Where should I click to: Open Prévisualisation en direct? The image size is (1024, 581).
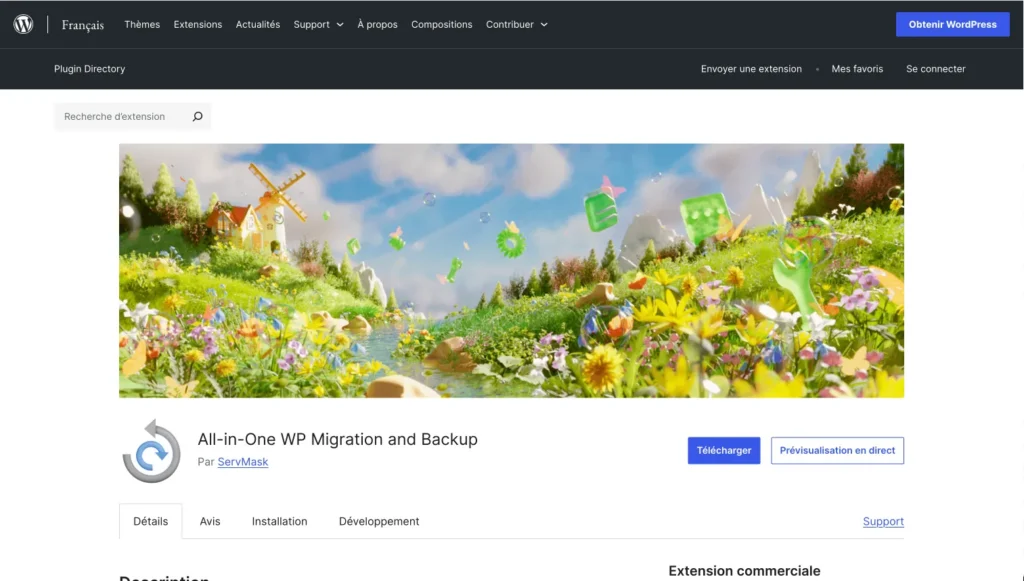point(836,450)
